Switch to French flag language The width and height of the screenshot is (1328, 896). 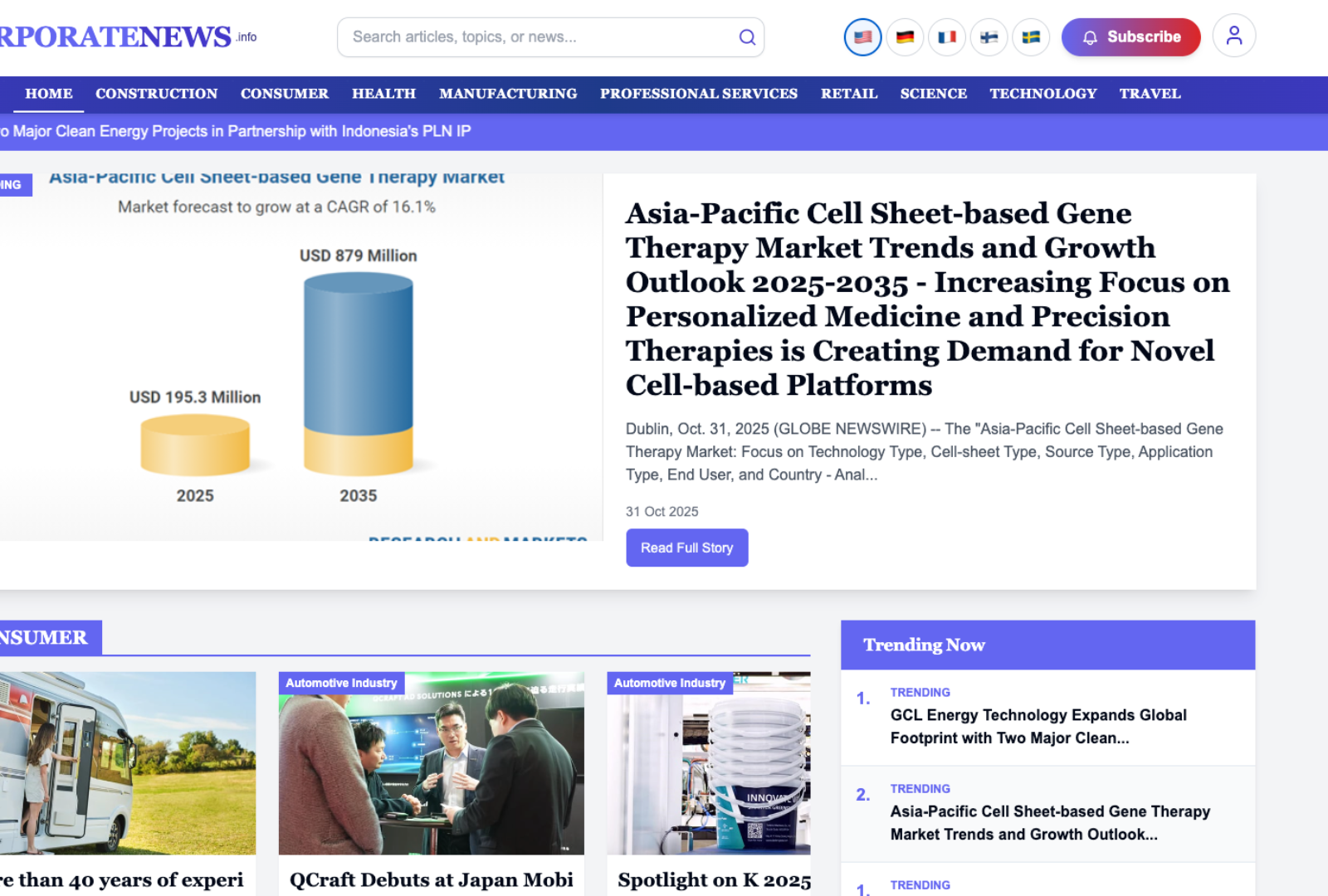947,37
